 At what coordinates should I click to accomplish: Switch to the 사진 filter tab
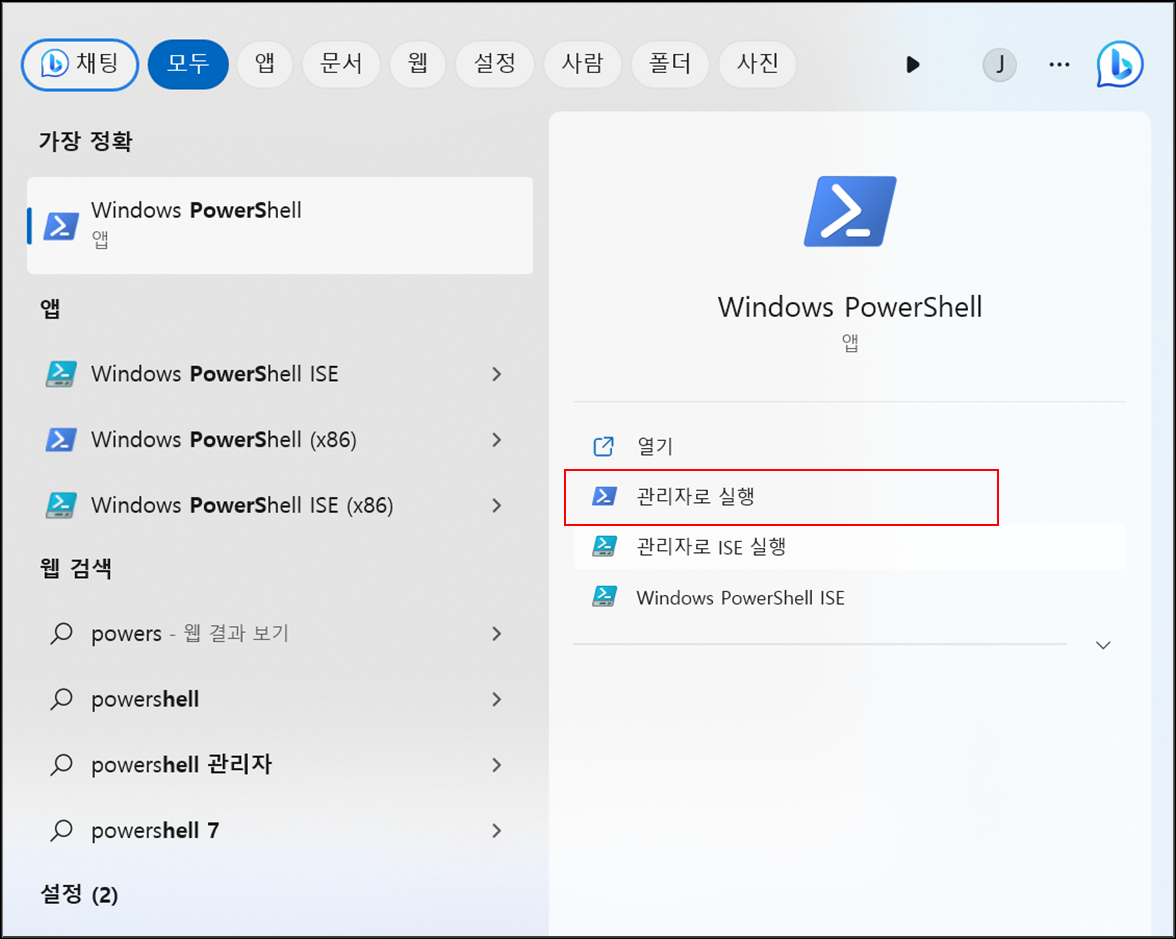758,64
